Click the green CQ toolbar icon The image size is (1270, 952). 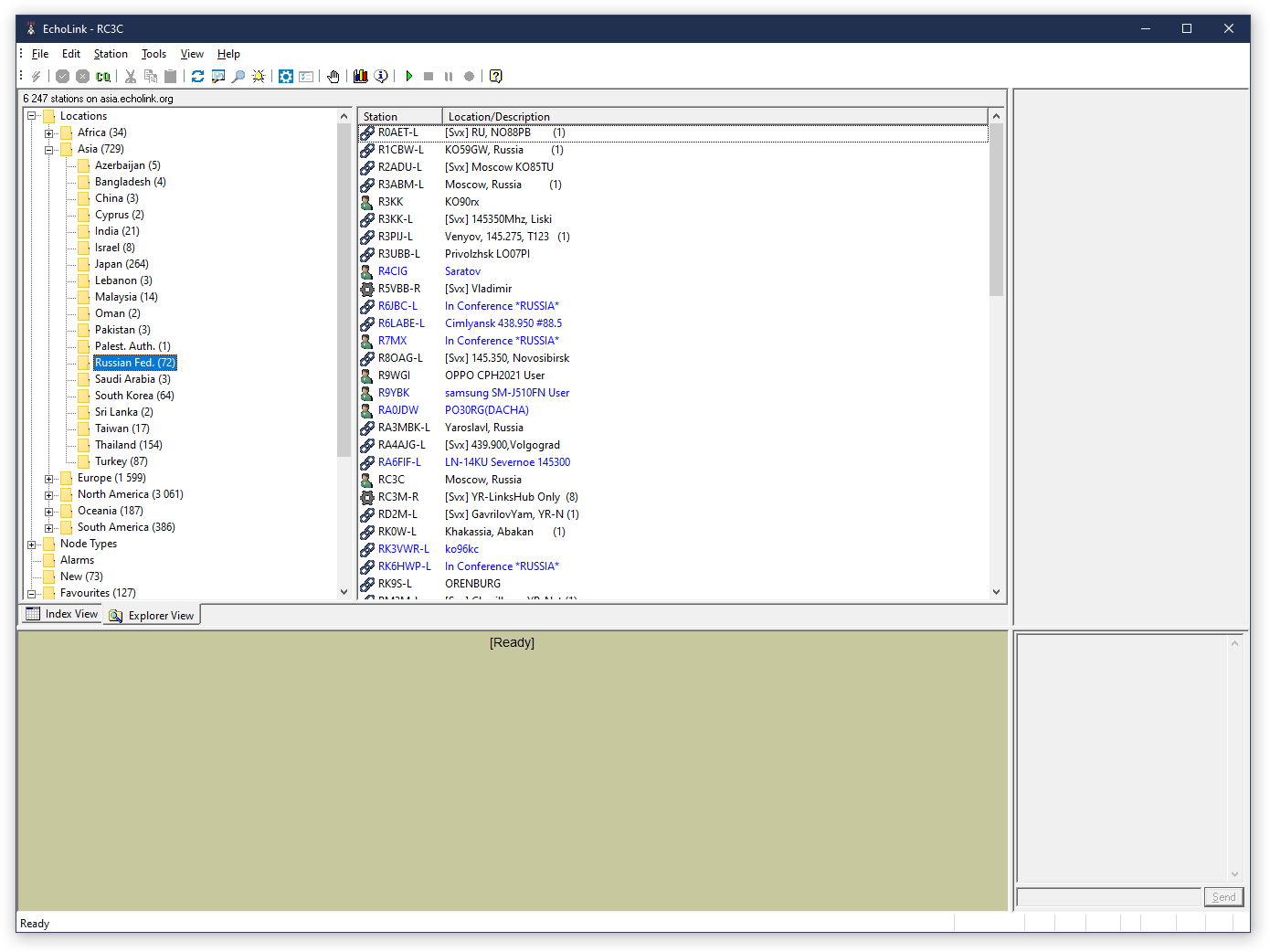pyautogui.click(x=103, y=77)
